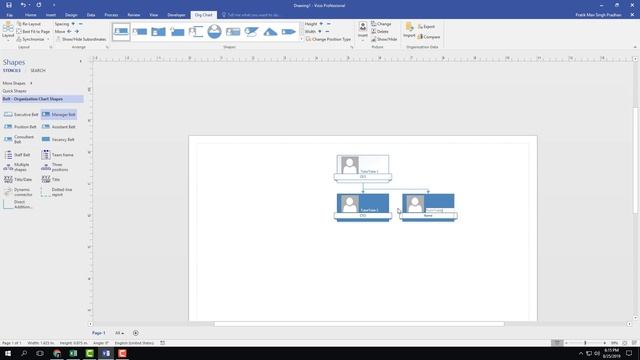Viewport: 640px width, 360px height.
Task: Click the Redo icon in quick access
Action: tap(39, 5)
